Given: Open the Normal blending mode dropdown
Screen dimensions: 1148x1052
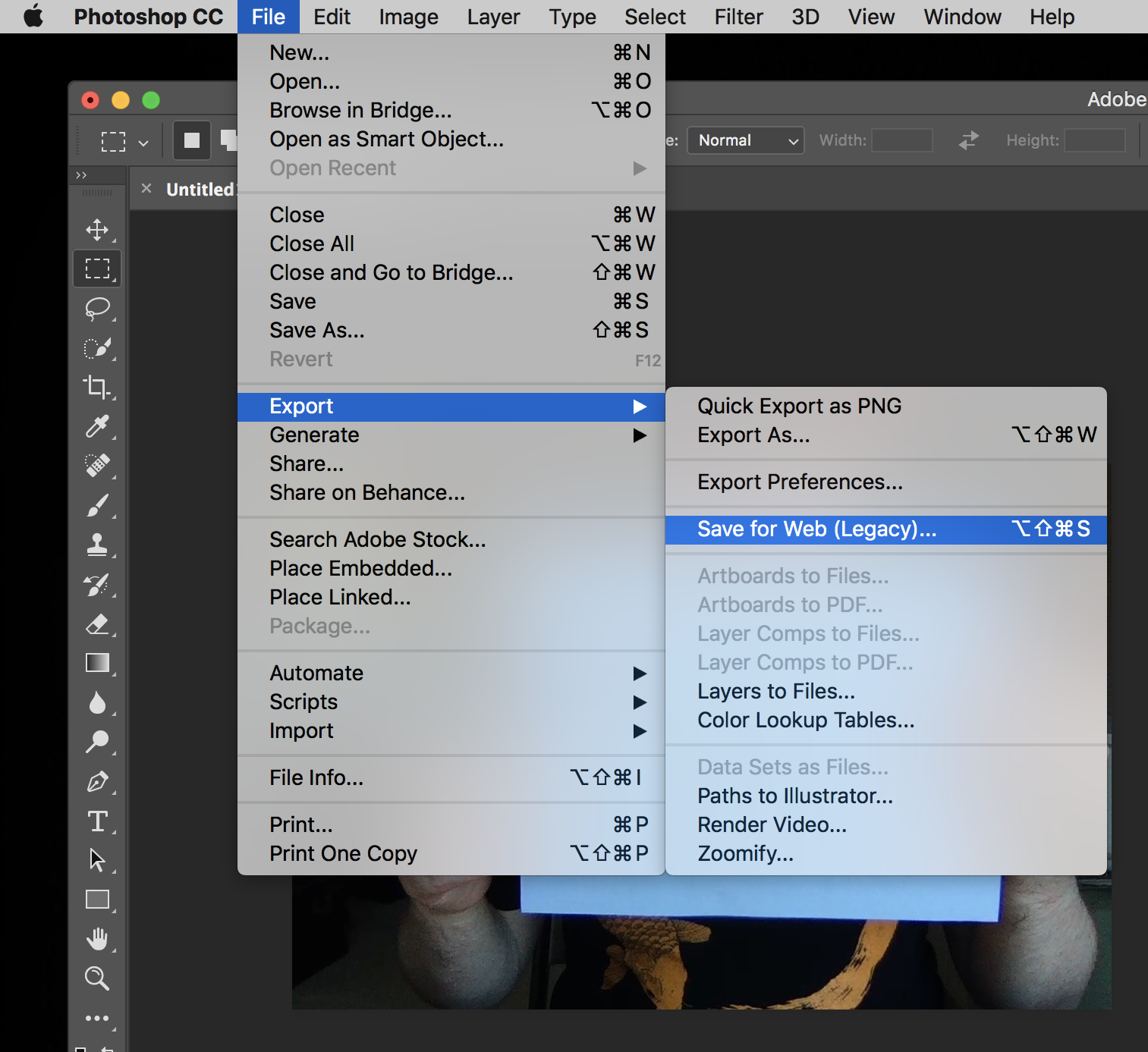Looking at the screenshot, I should tap(744, 140).
